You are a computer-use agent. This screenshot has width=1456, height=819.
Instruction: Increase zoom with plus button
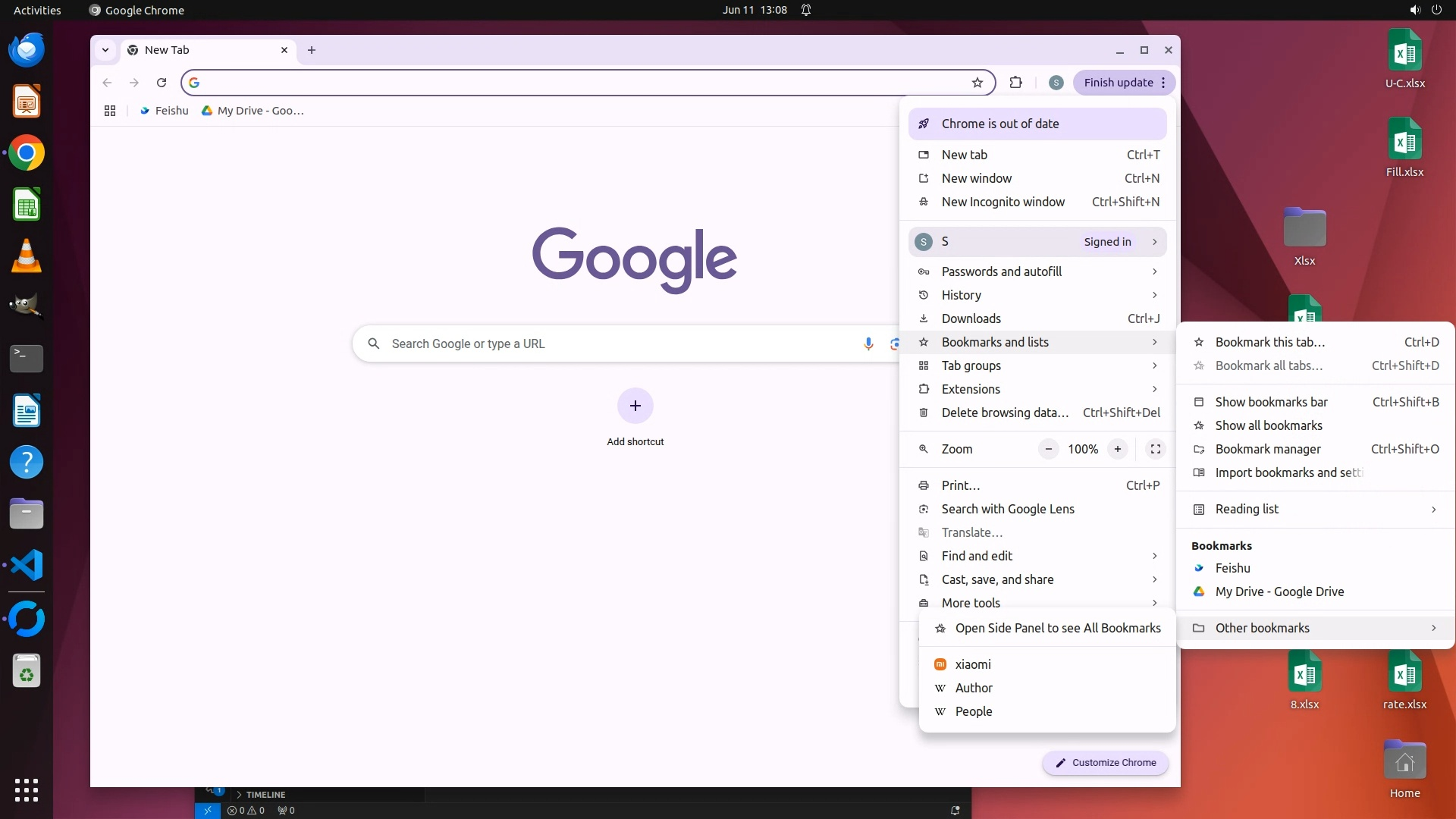(x=1117, y=449)
